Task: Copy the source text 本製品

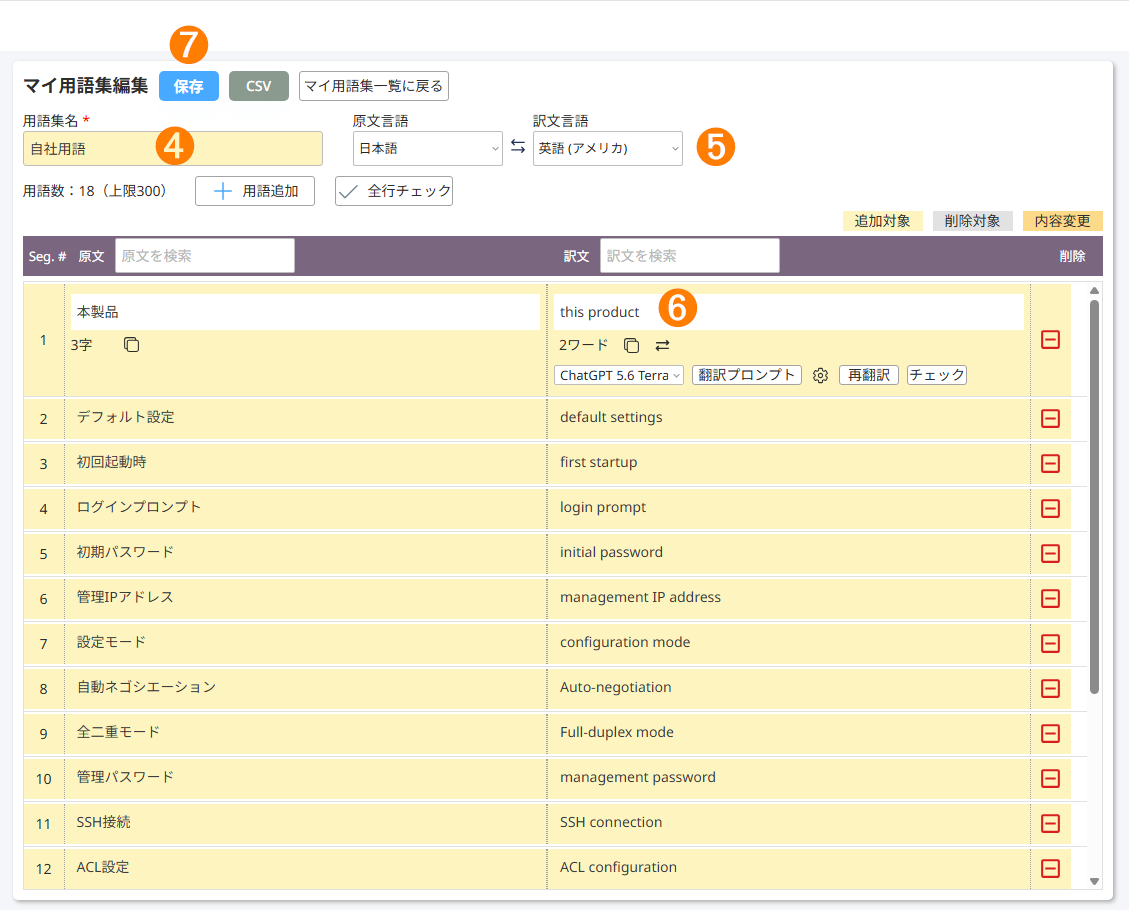Action: (x=131, y=345)
